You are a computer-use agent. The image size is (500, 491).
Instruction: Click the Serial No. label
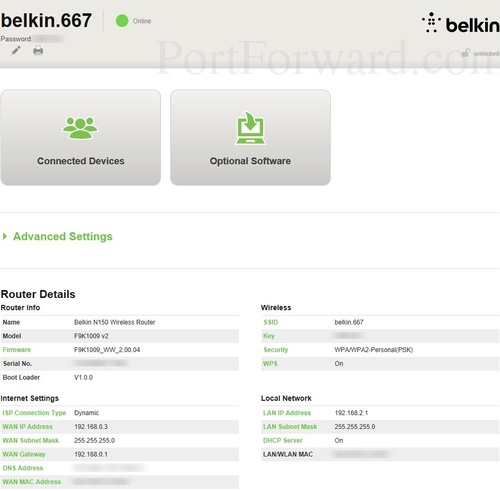click(x=17, y=363)
